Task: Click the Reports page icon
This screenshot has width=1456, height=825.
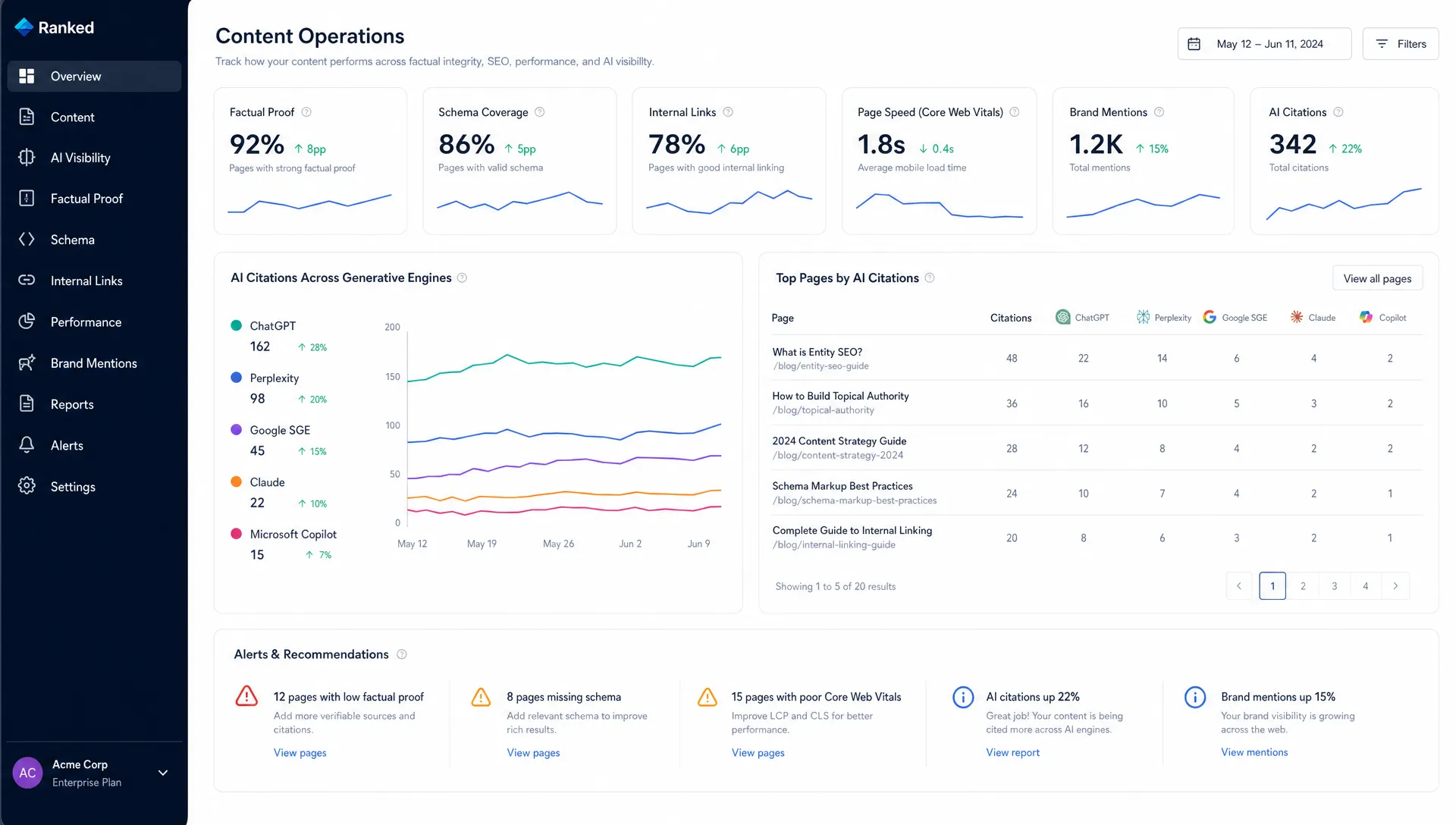Action: tap(27, 404)
